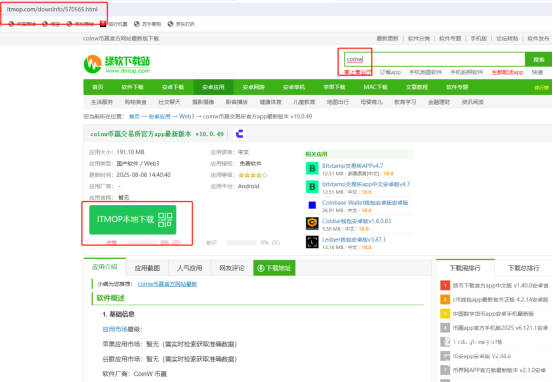Viewport: 553px width, 382px height.
Task: Open the 币界网APP官方版 v2.3.0 ranking entry
Action: click(499, 370)
